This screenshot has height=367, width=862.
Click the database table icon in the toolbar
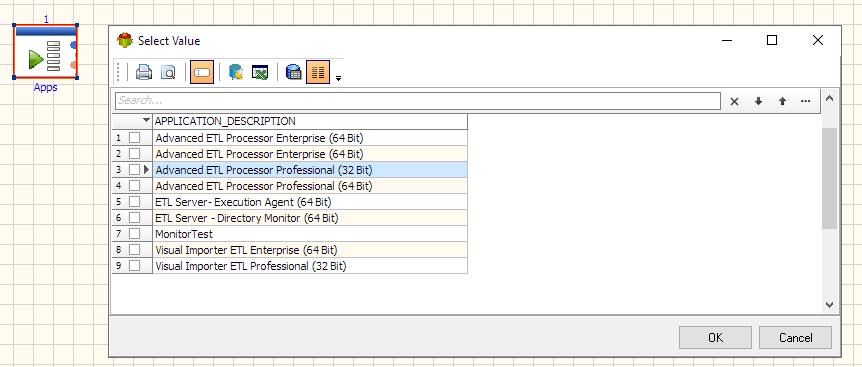coord(294,73)
